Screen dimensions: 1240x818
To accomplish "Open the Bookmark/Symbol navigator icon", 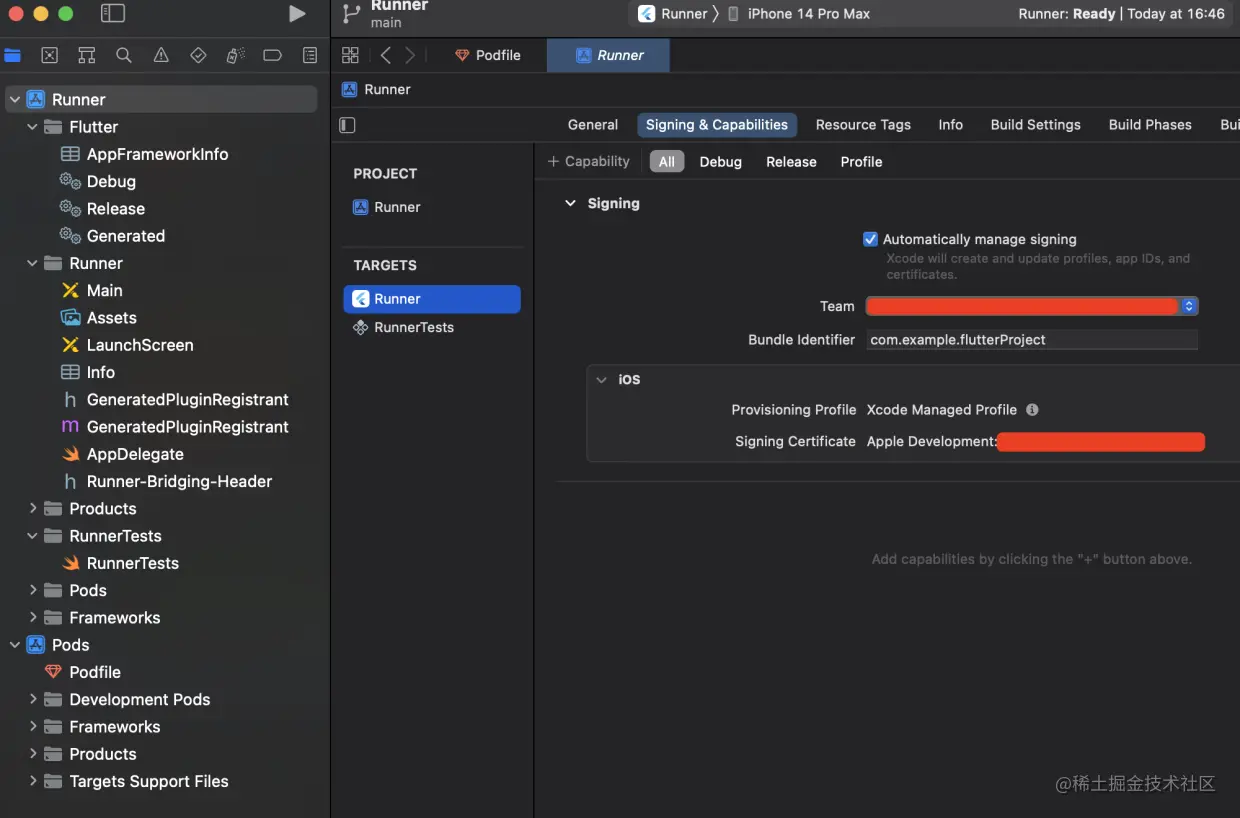I will (x=87, y=56).
